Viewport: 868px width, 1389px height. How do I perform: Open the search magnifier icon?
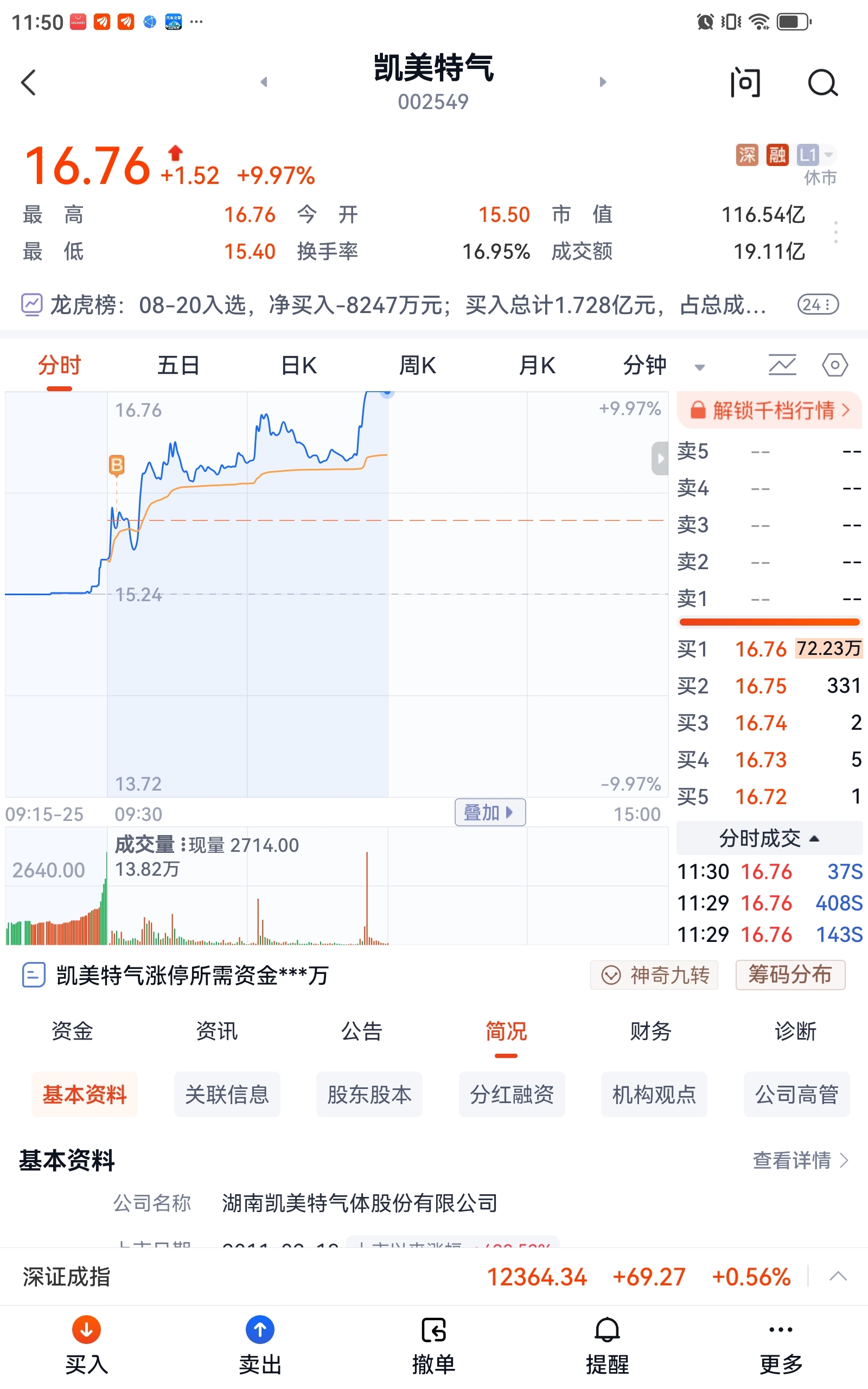tap(822, 83)
